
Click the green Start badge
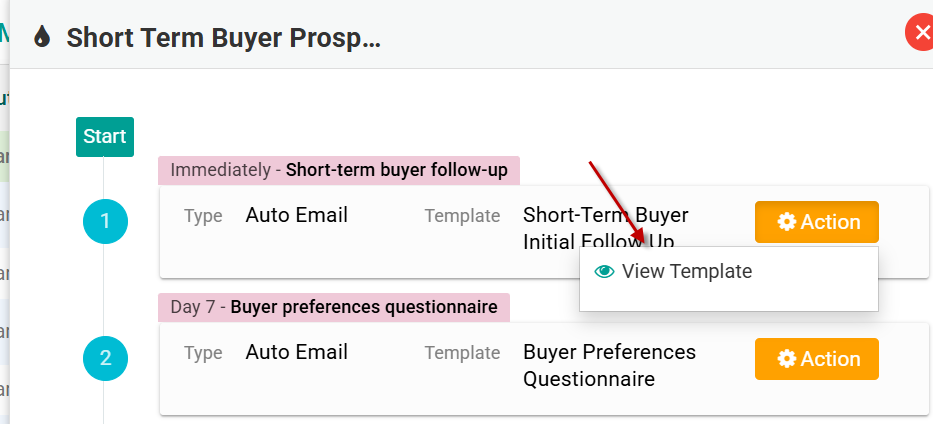click(105, 137)
